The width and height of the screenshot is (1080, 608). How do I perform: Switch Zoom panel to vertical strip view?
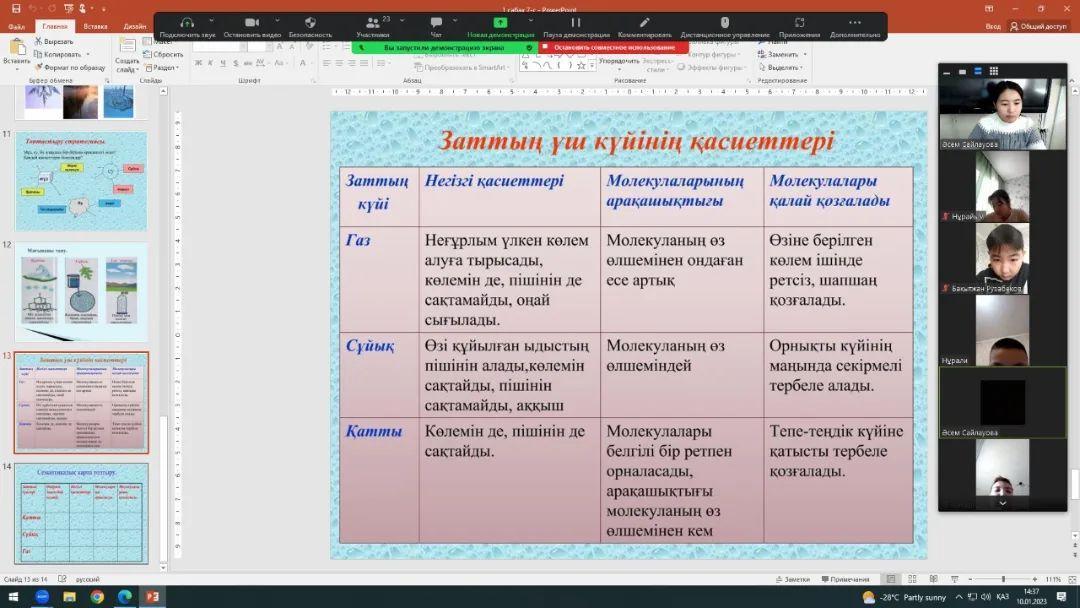tap(977, 71)
